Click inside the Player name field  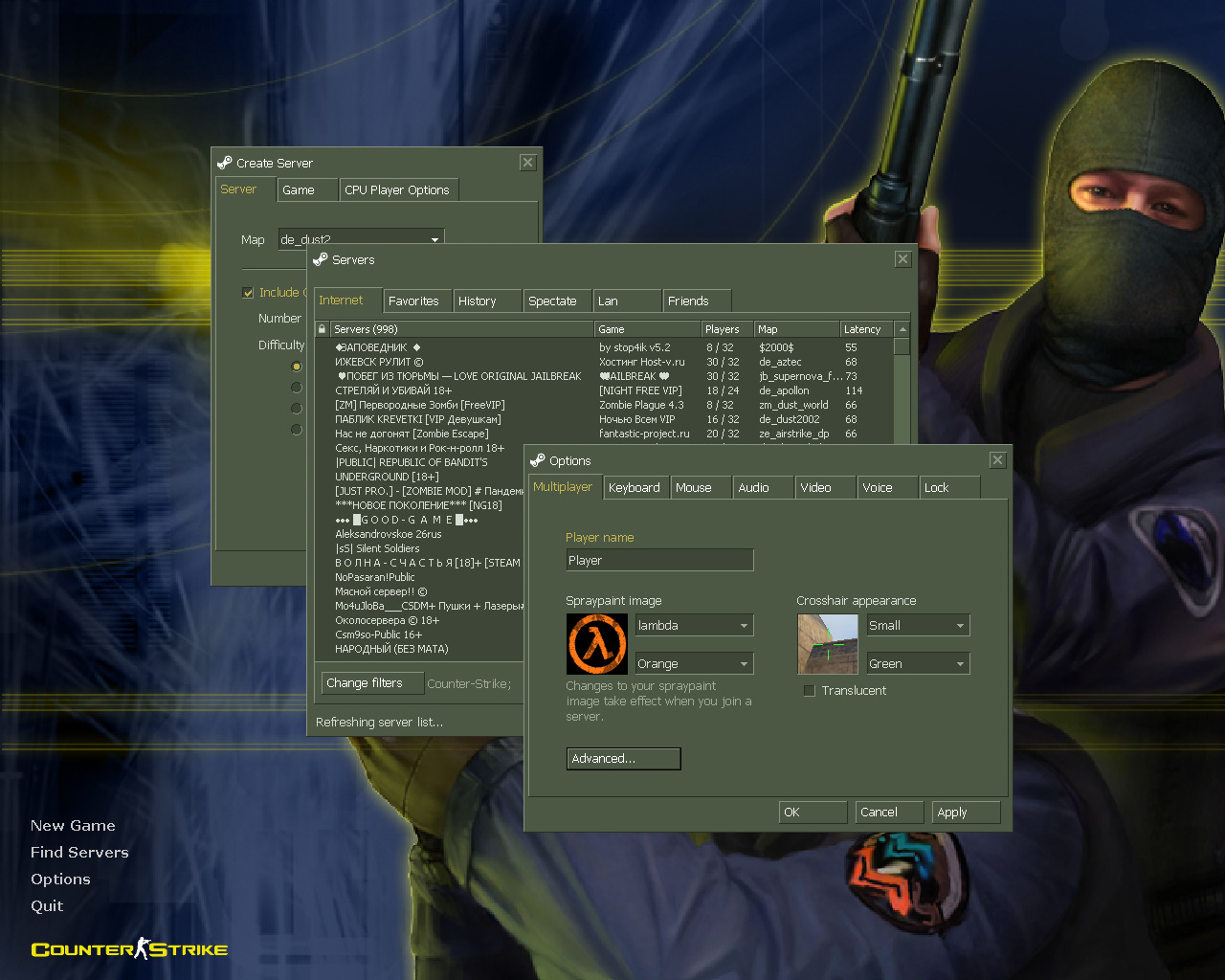pos(659,560)
